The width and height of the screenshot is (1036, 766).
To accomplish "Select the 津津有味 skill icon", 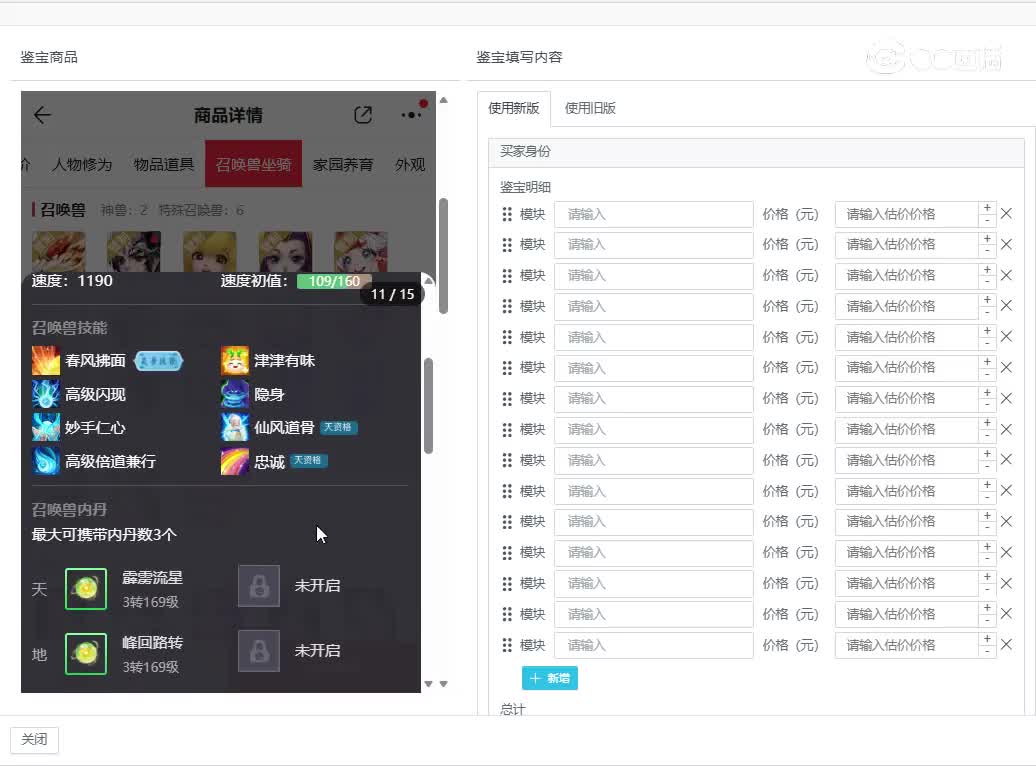I will [235, 360].
